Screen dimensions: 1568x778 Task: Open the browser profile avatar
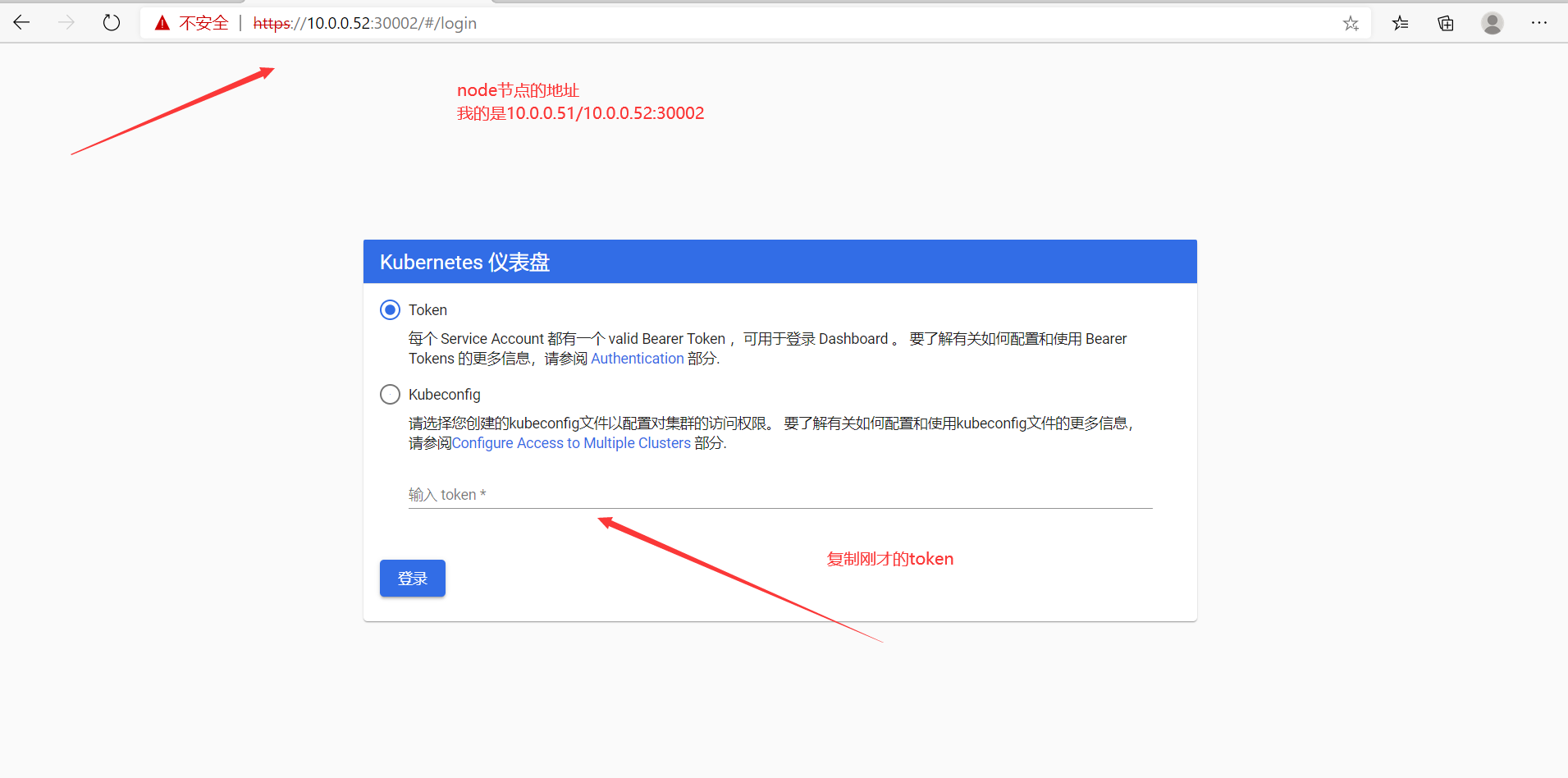[1493, 23]
